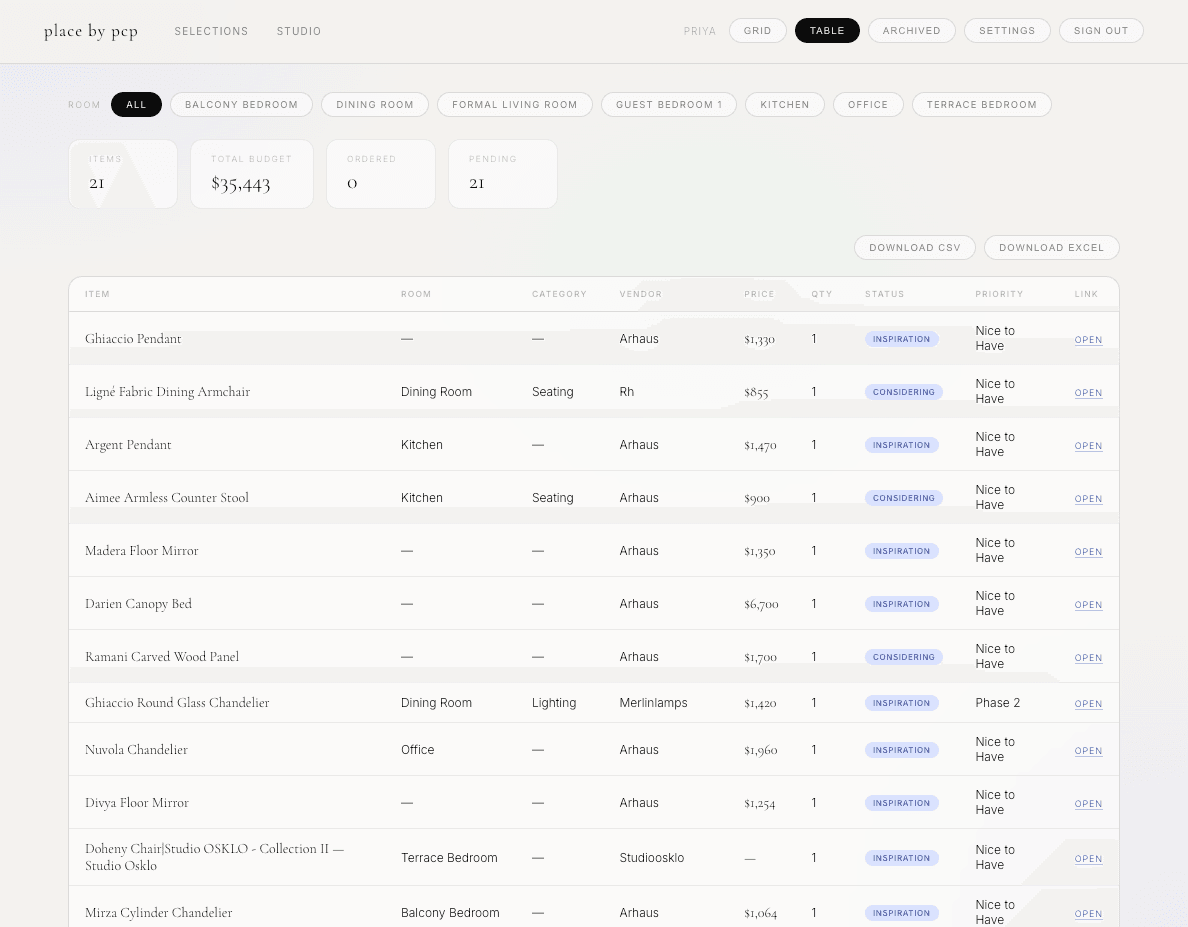Click the Rh vendor cell
This screenshot has height=927, width=1188.
(627, 392)
